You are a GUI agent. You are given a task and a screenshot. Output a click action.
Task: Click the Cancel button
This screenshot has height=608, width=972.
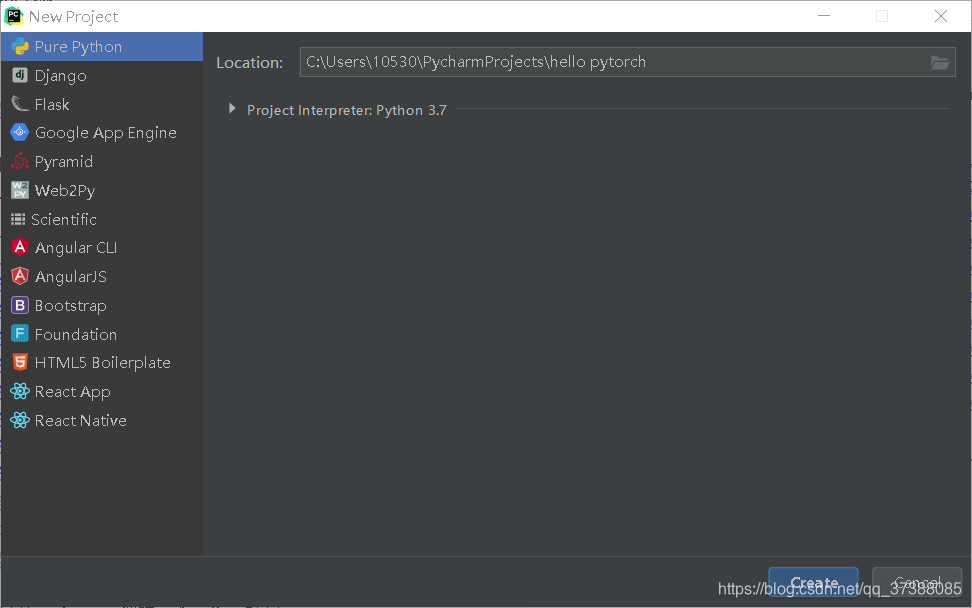pyautogui.click(x=917, y=583)
